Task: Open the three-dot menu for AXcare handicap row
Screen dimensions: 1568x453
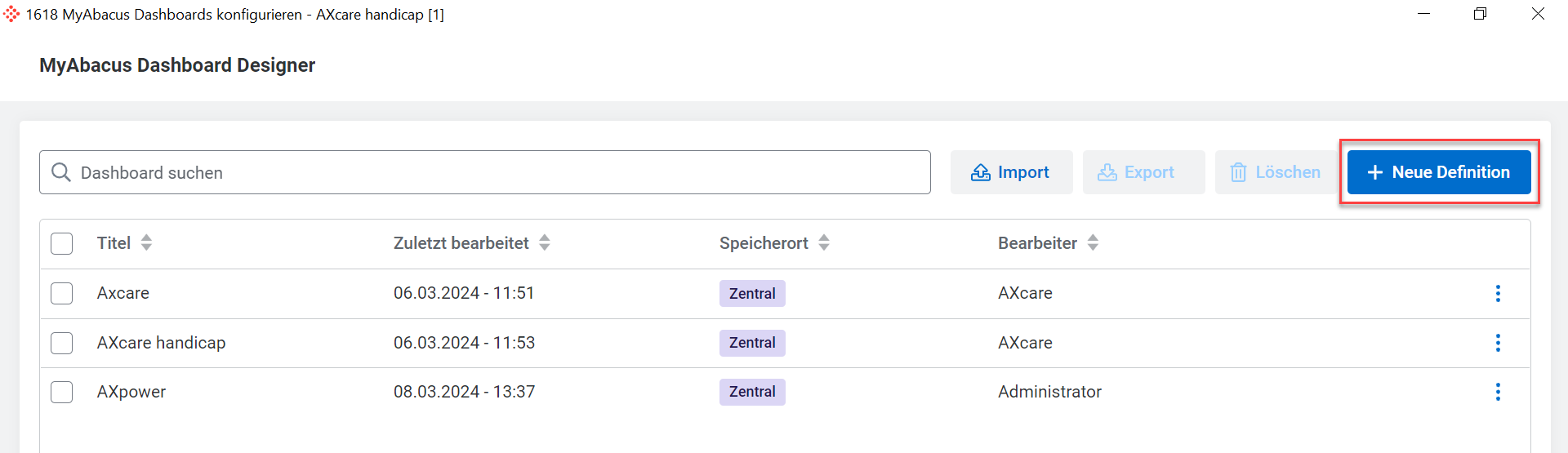Action: 1498,343
